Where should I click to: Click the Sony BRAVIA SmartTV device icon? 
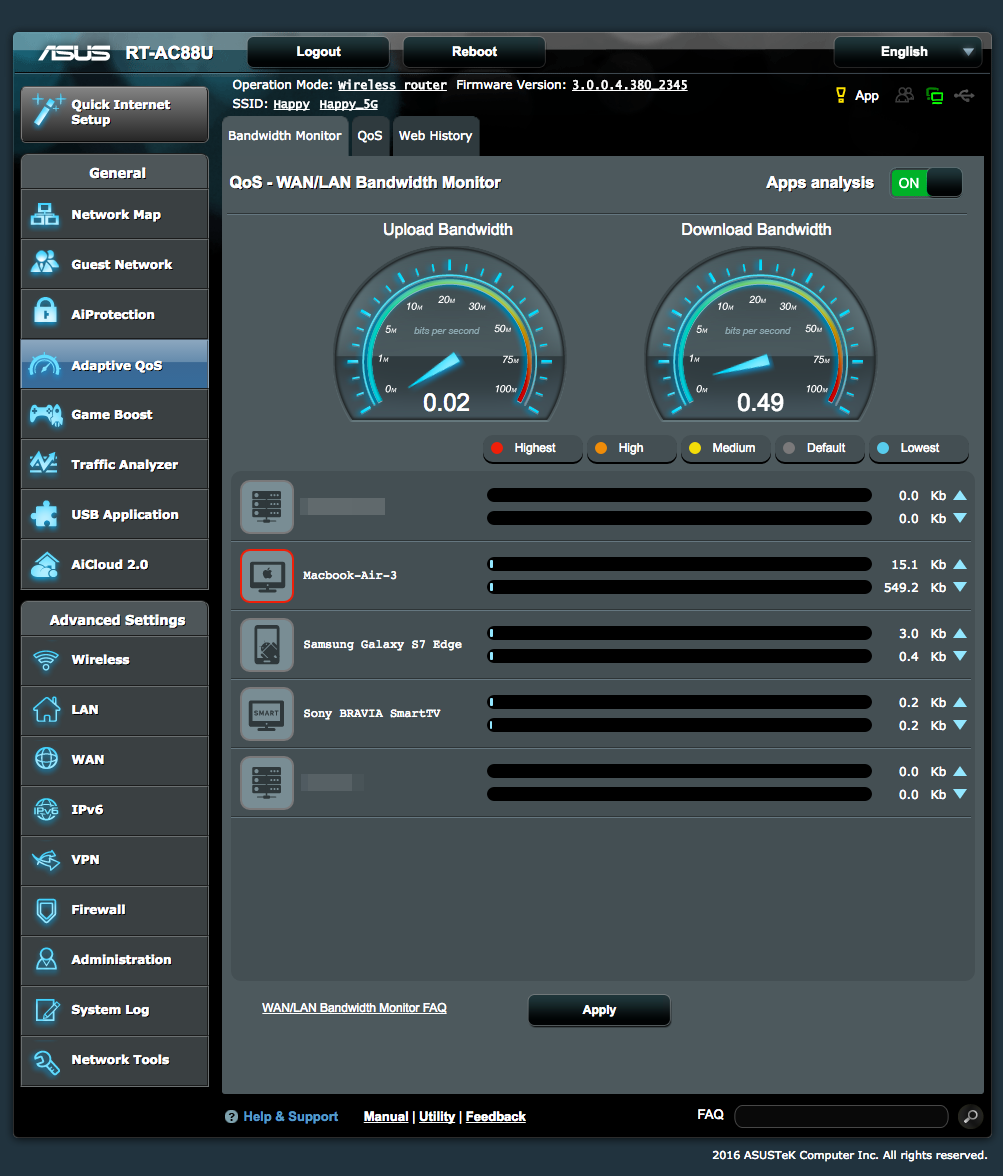267,714
